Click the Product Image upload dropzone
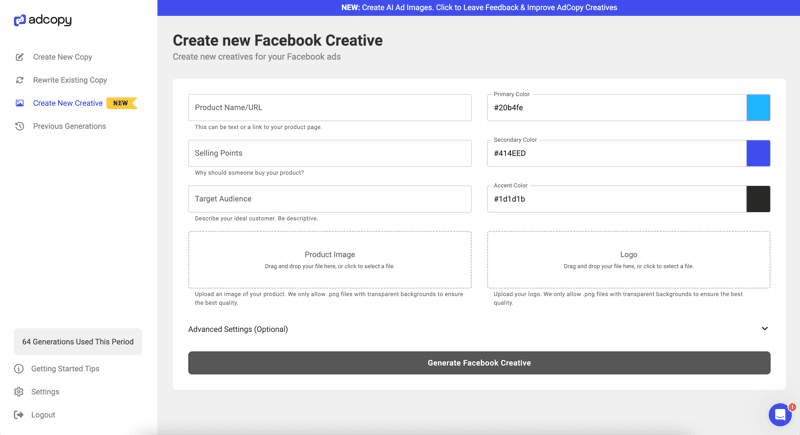Image resolution: width=800 pixels, height=435 pixels. (330, 260)
